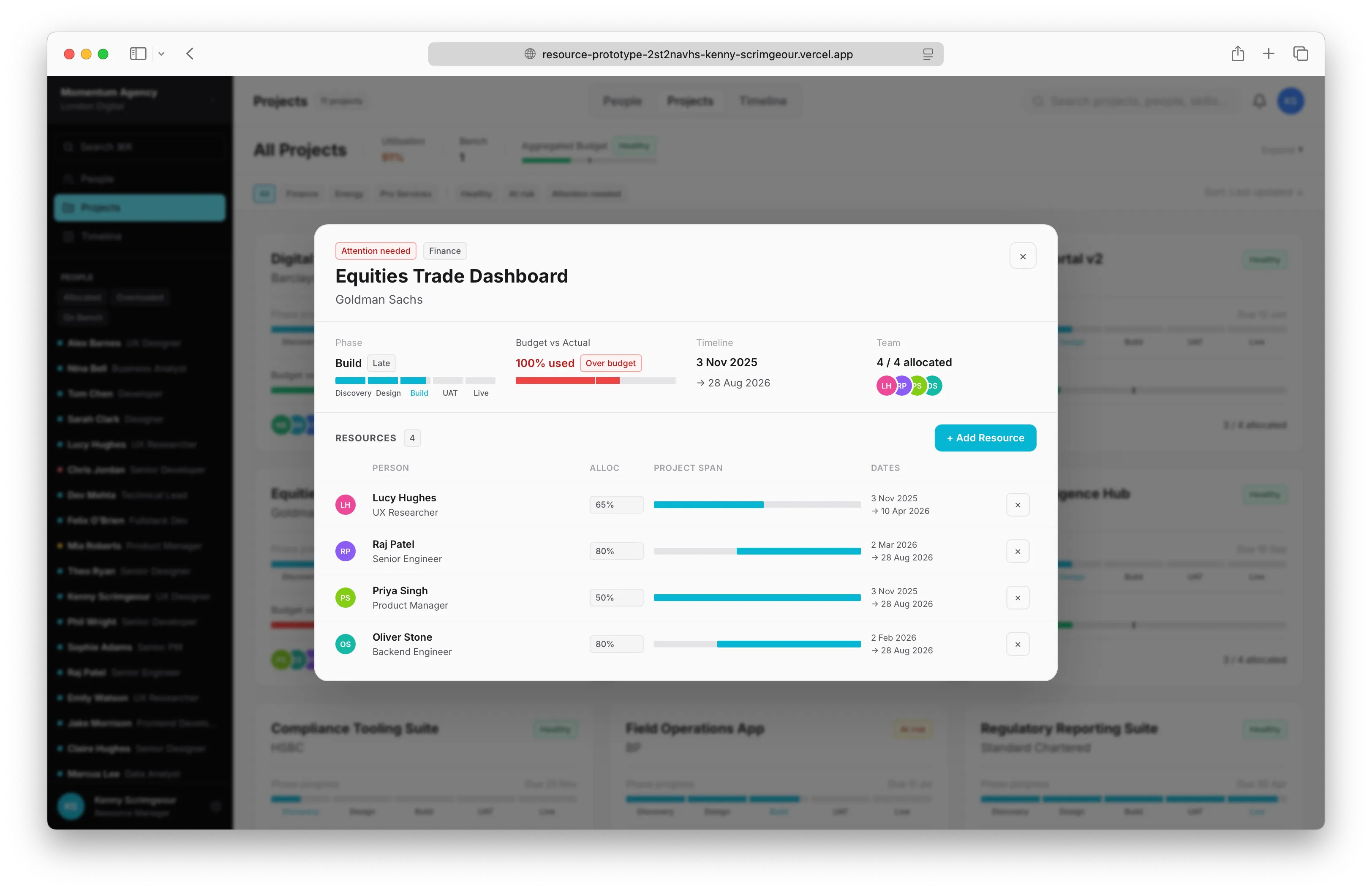Switch to the People tab in background

click(622, 101)
